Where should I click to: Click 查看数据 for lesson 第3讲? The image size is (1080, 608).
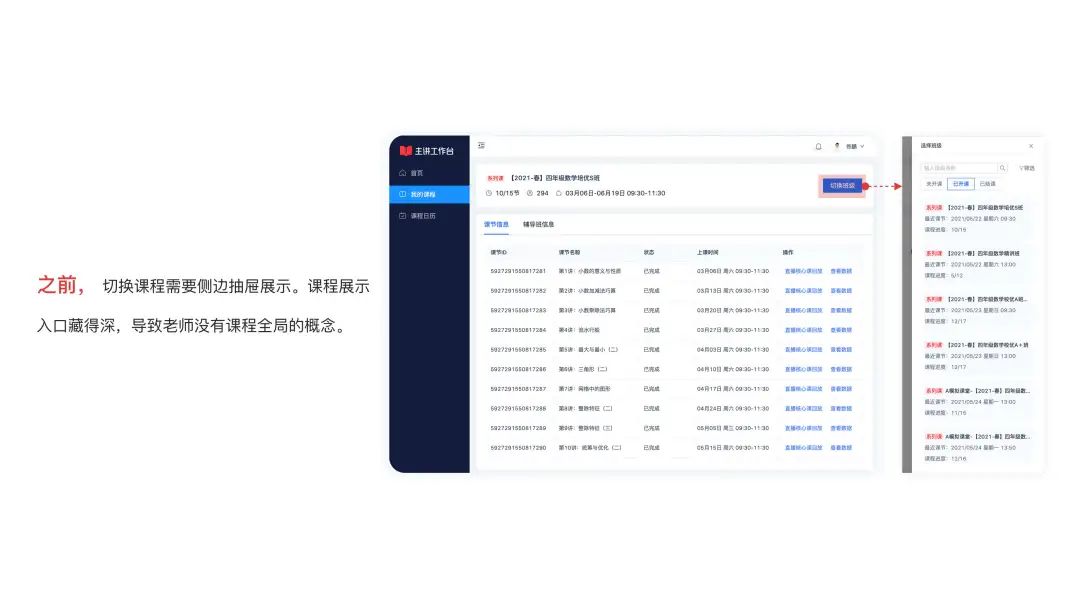(x=841, y=311)
